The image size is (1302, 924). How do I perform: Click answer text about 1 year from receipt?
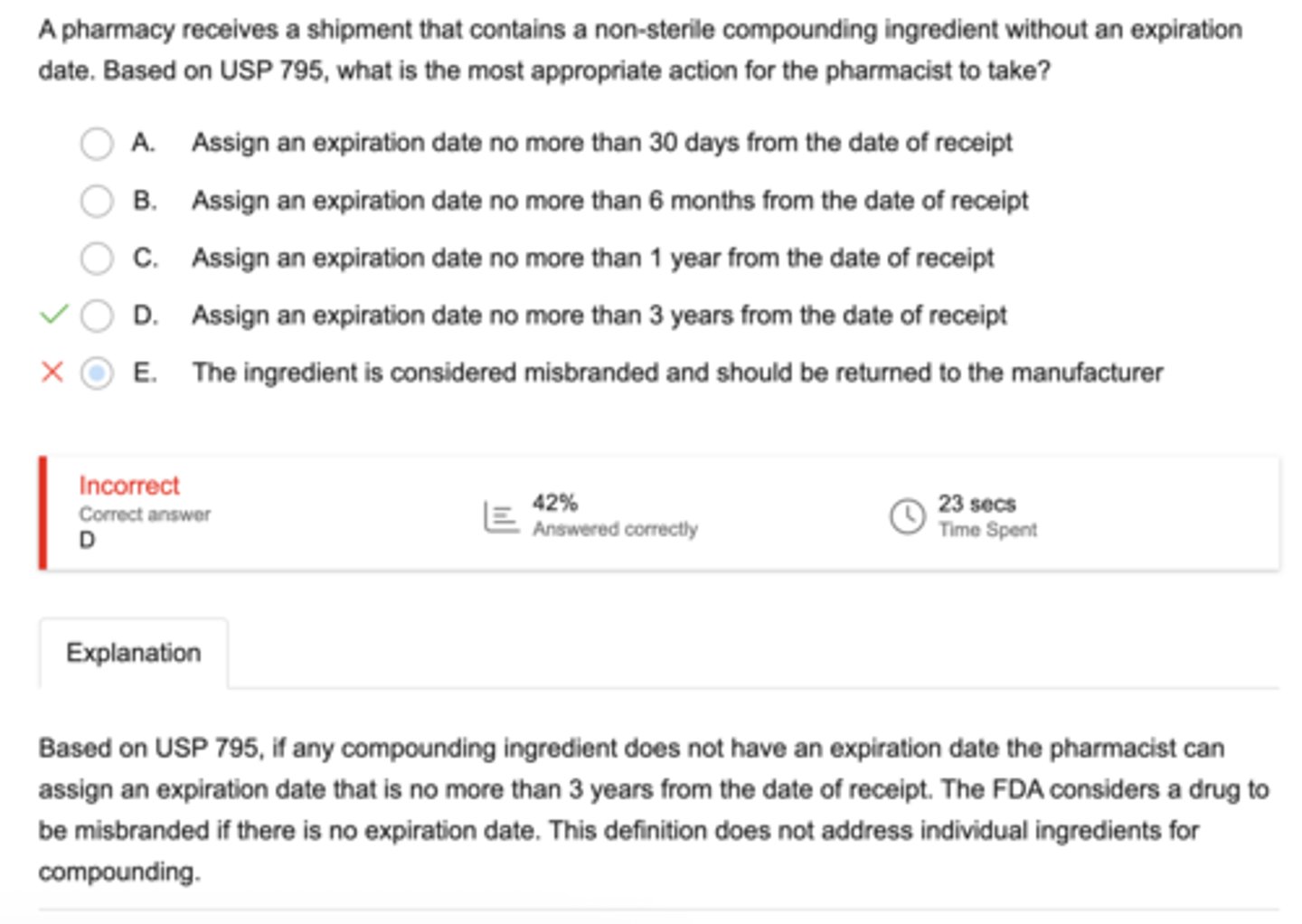click(x=592, y=259)
